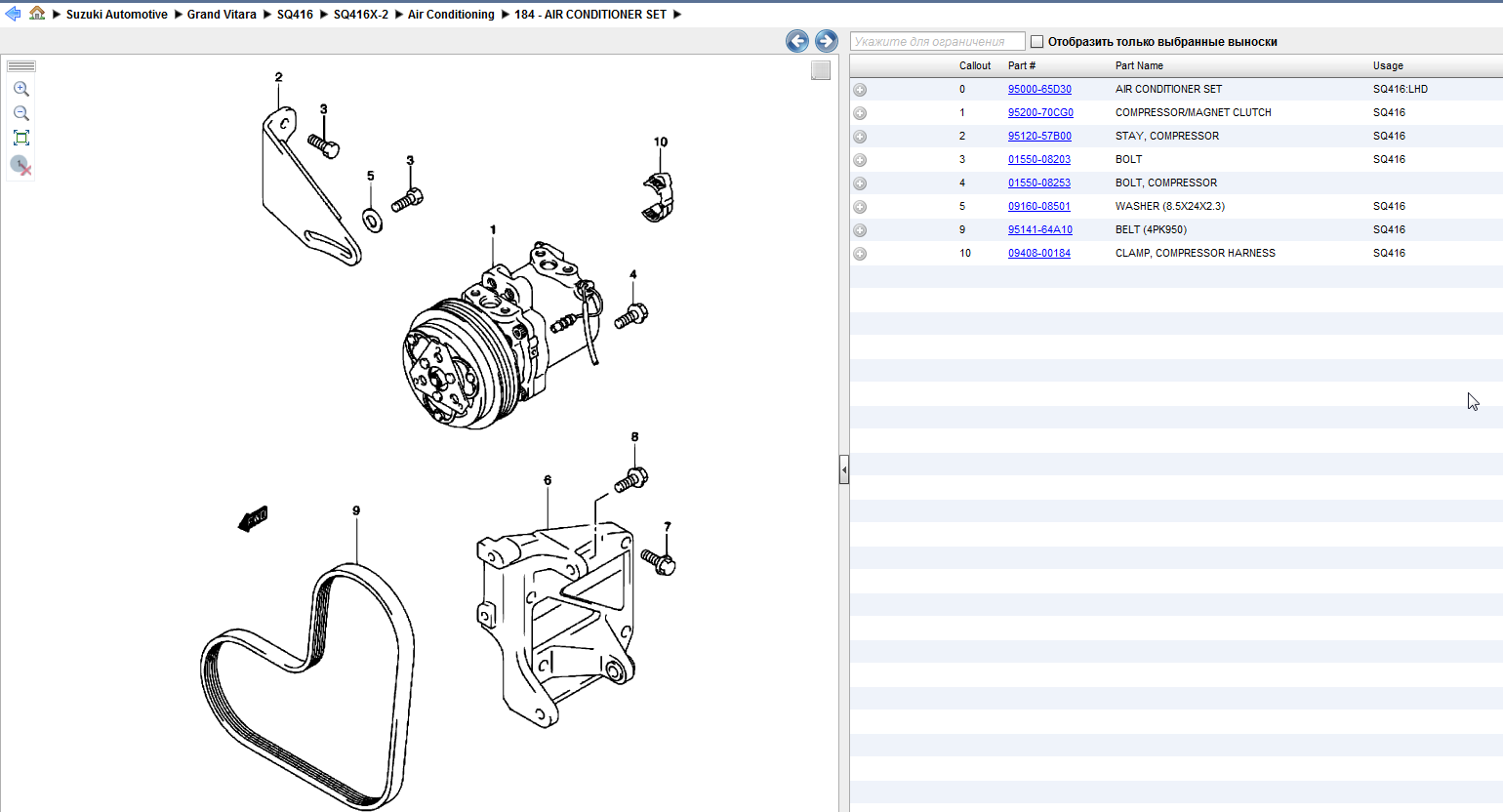Fit the diagram to window

tap(21, 138)
